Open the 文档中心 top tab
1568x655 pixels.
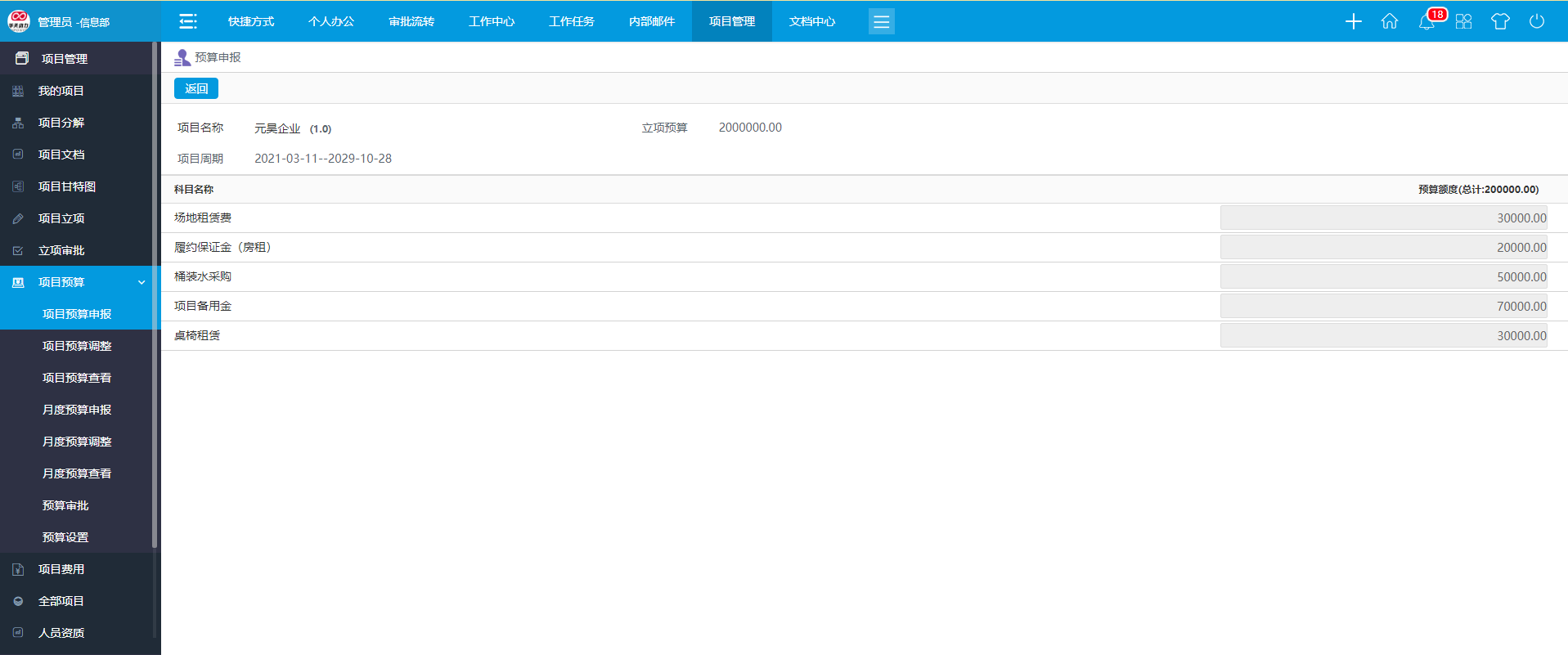coord(812,21)
